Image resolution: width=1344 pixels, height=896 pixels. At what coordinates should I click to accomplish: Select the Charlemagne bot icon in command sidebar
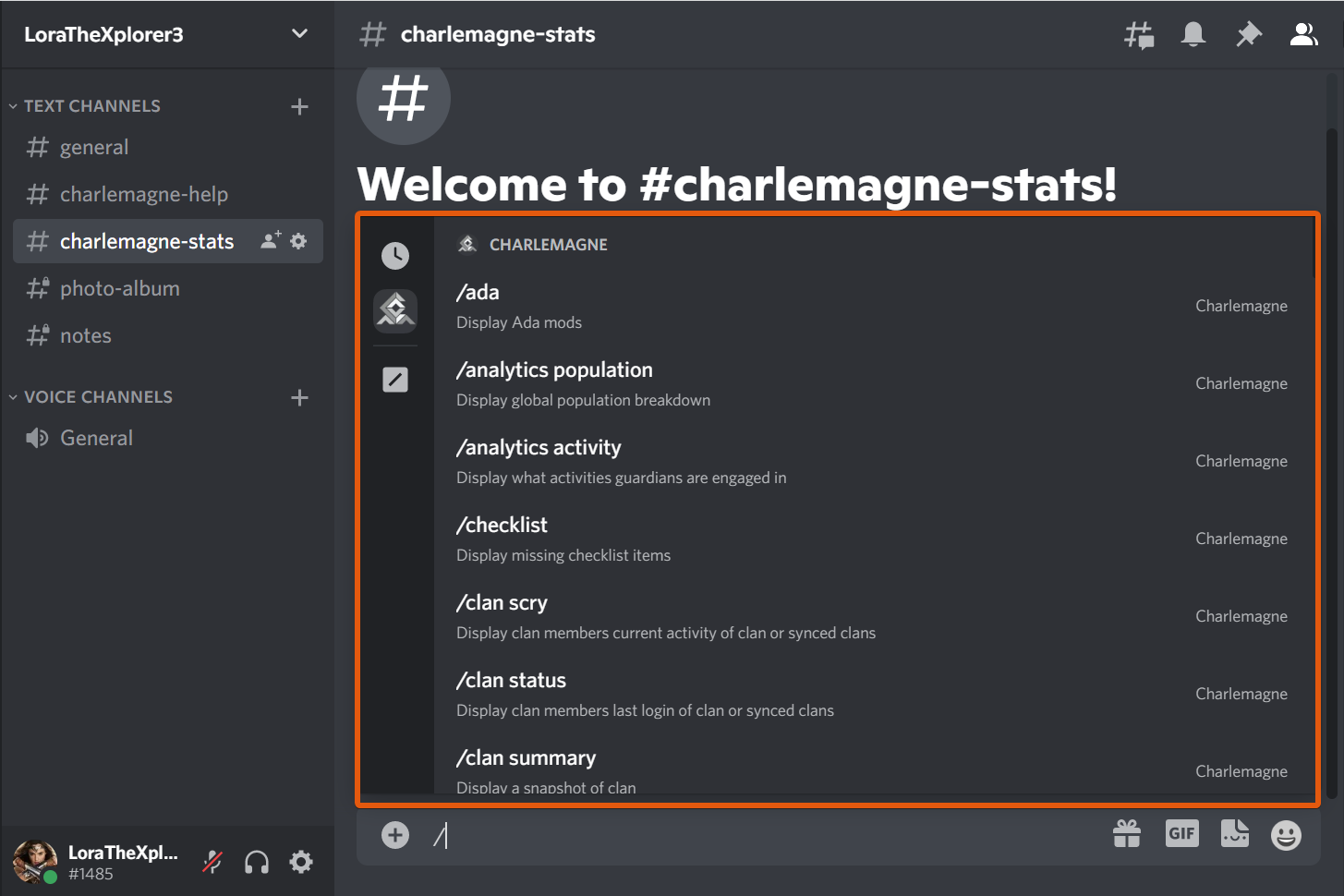tap(395, 310)
